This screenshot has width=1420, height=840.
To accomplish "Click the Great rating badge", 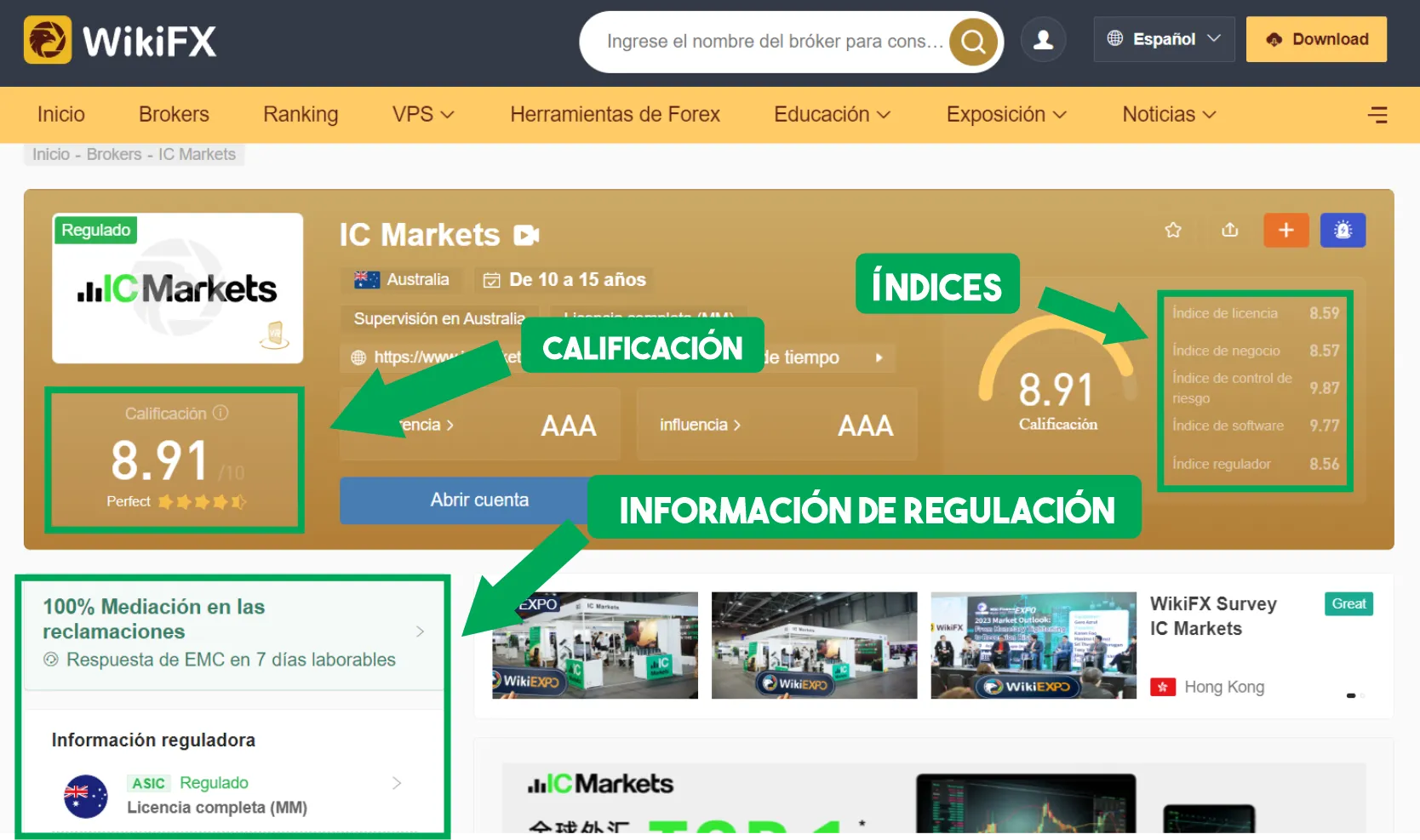I will (1348, 603).
